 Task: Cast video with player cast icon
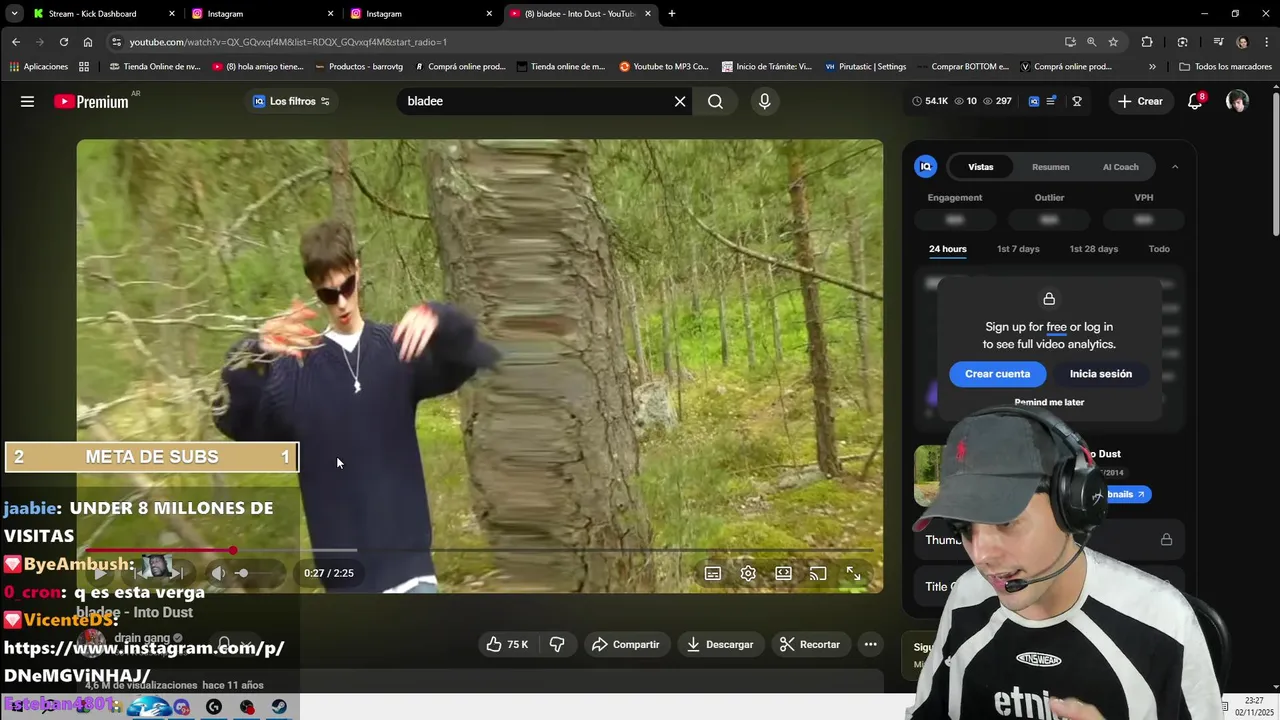click(x=818, y=573)
